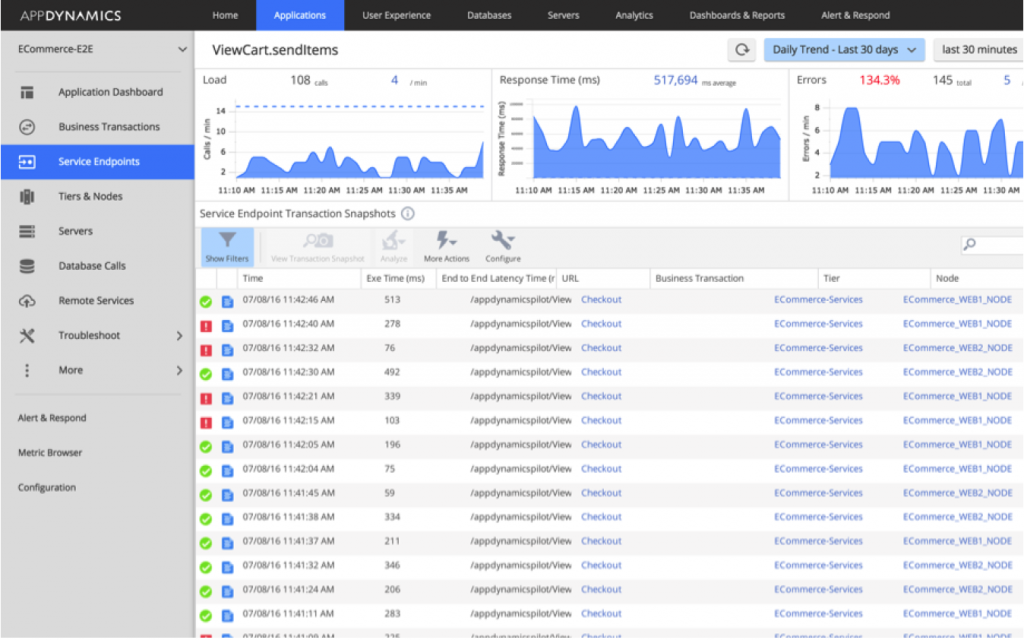Click the 134.3% errors value
Viewport: 1024px width, 640px height.
pyautogui.click(x=880, y=80)
